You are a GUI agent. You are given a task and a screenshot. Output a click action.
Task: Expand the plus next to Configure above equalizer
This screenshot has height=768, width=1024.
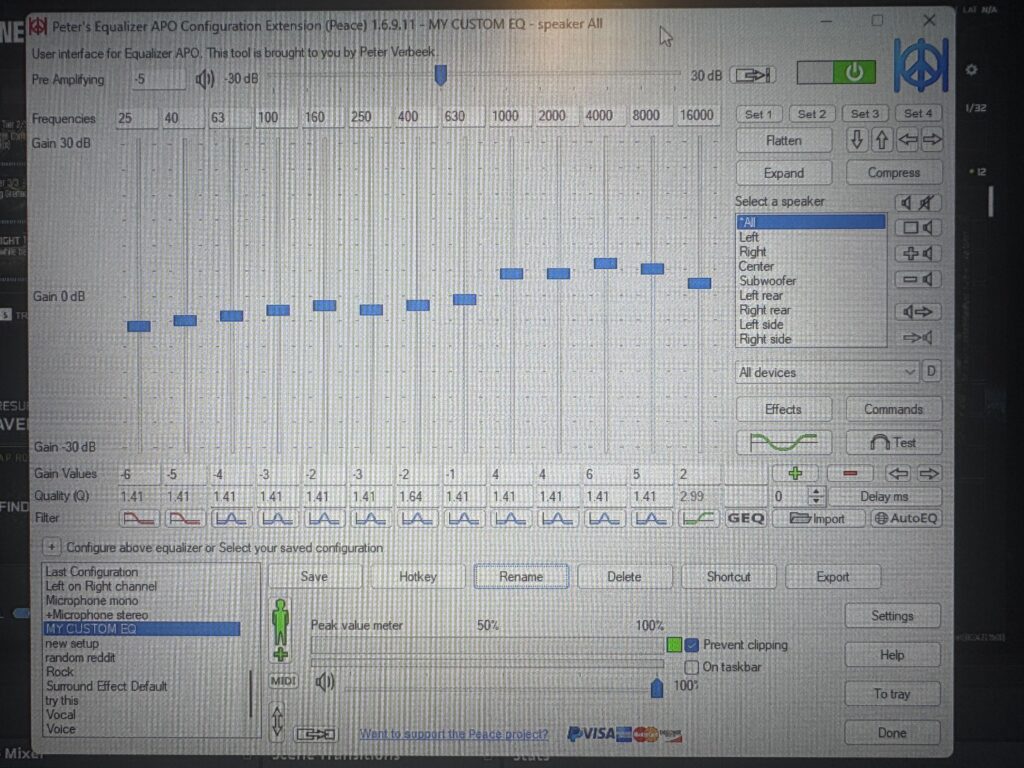pos(52,547)
